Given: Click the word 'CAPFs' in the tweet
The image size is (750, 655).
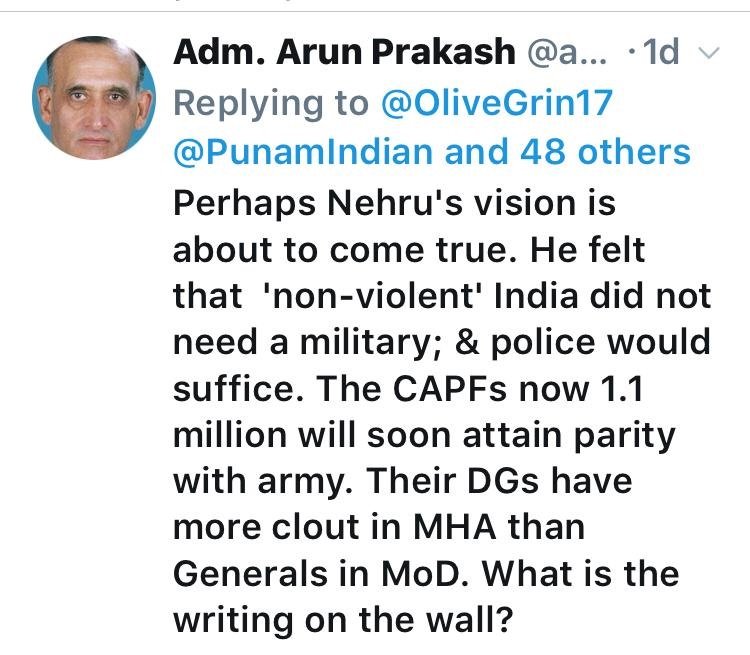Looking at the screenshot, I should pyautogui.click(x=450, y=389).
